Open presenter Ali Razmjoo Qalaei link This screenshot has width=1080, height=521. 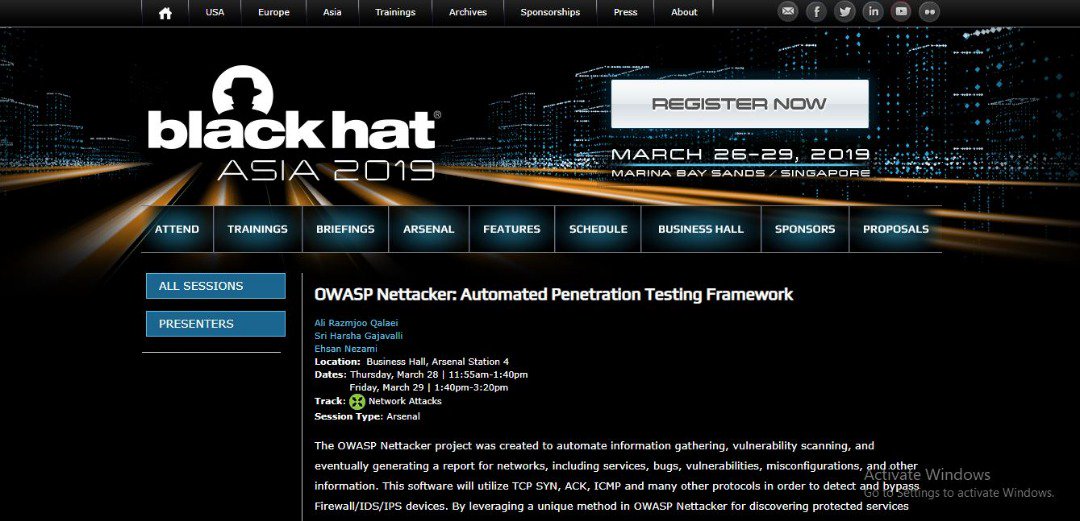point(356,323)
